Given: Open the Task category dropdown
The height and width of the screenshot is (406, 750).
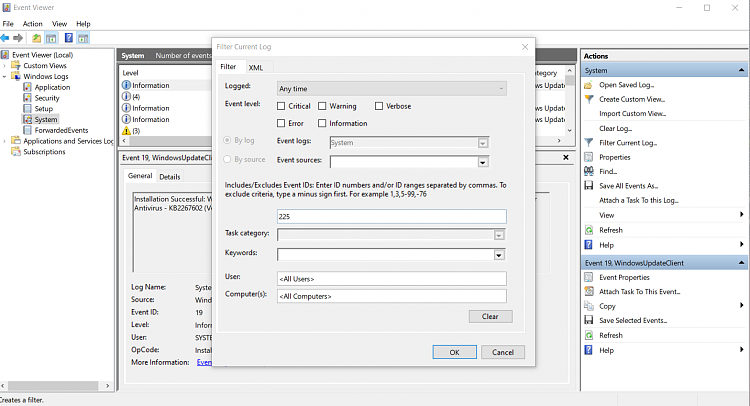Looking at the screenshot, I should click(499, 235).
